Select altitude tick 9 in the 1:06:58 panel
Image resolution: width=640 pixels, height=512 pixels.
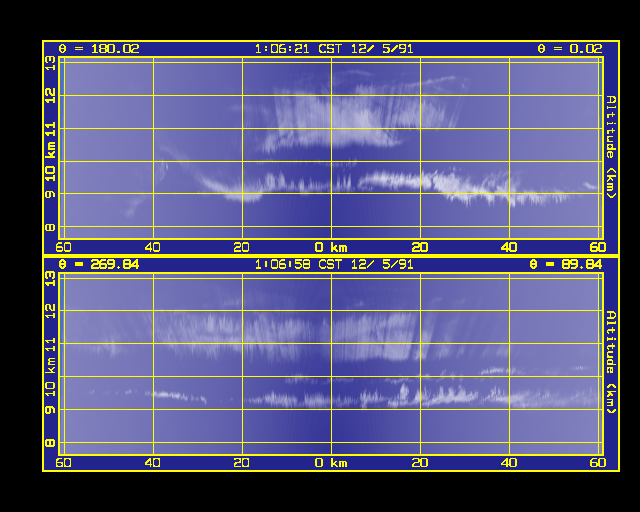(x=50, y=409)
